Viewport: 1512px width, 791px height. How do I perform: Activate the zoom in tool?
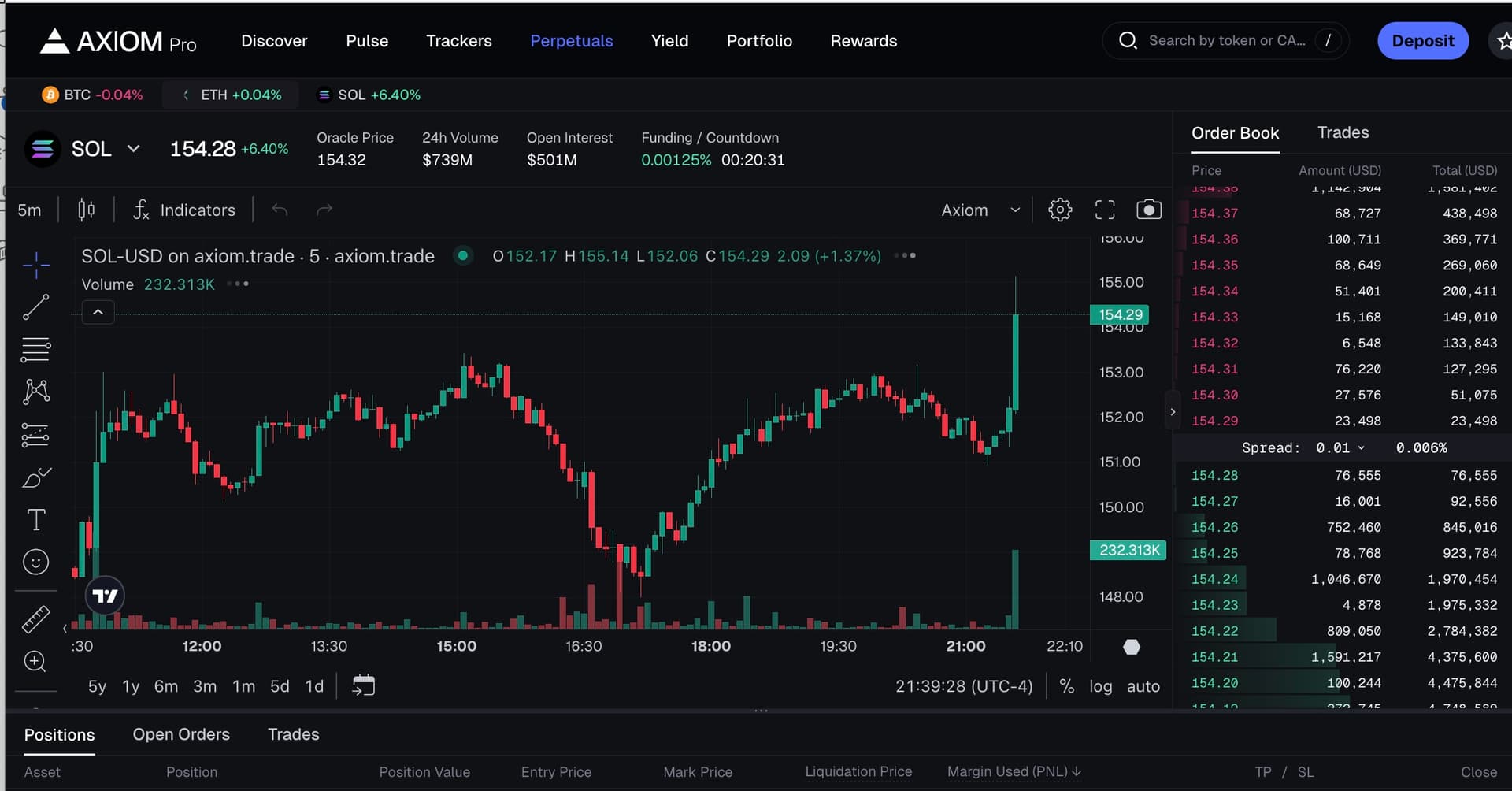(35, 662)
